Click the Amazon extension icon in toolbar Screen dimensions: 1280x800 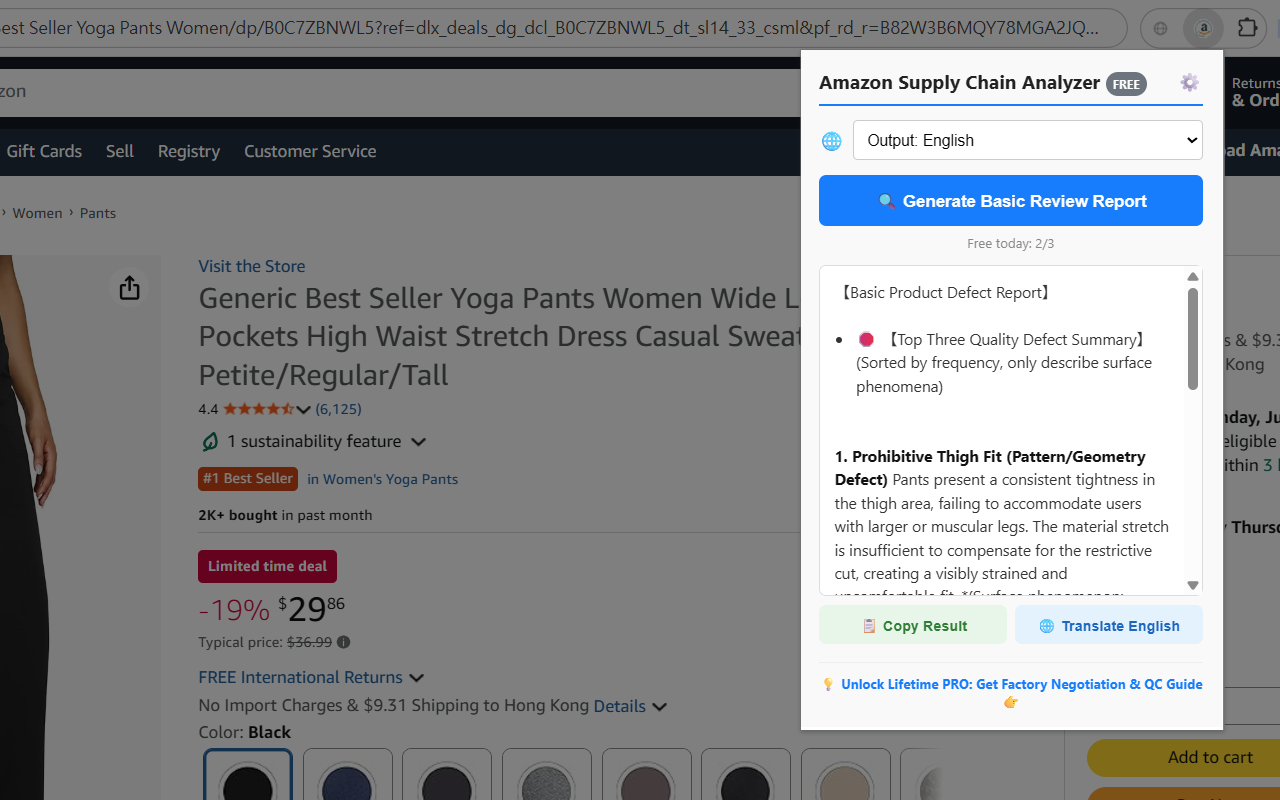(x=1204, y=28)
